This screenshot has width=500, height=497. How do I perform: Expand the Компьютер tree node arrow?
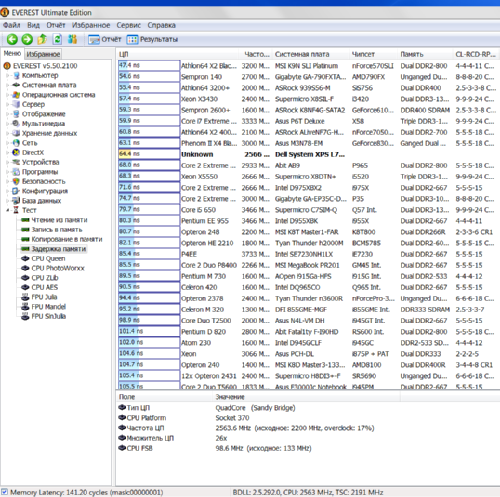click(8, 75)
